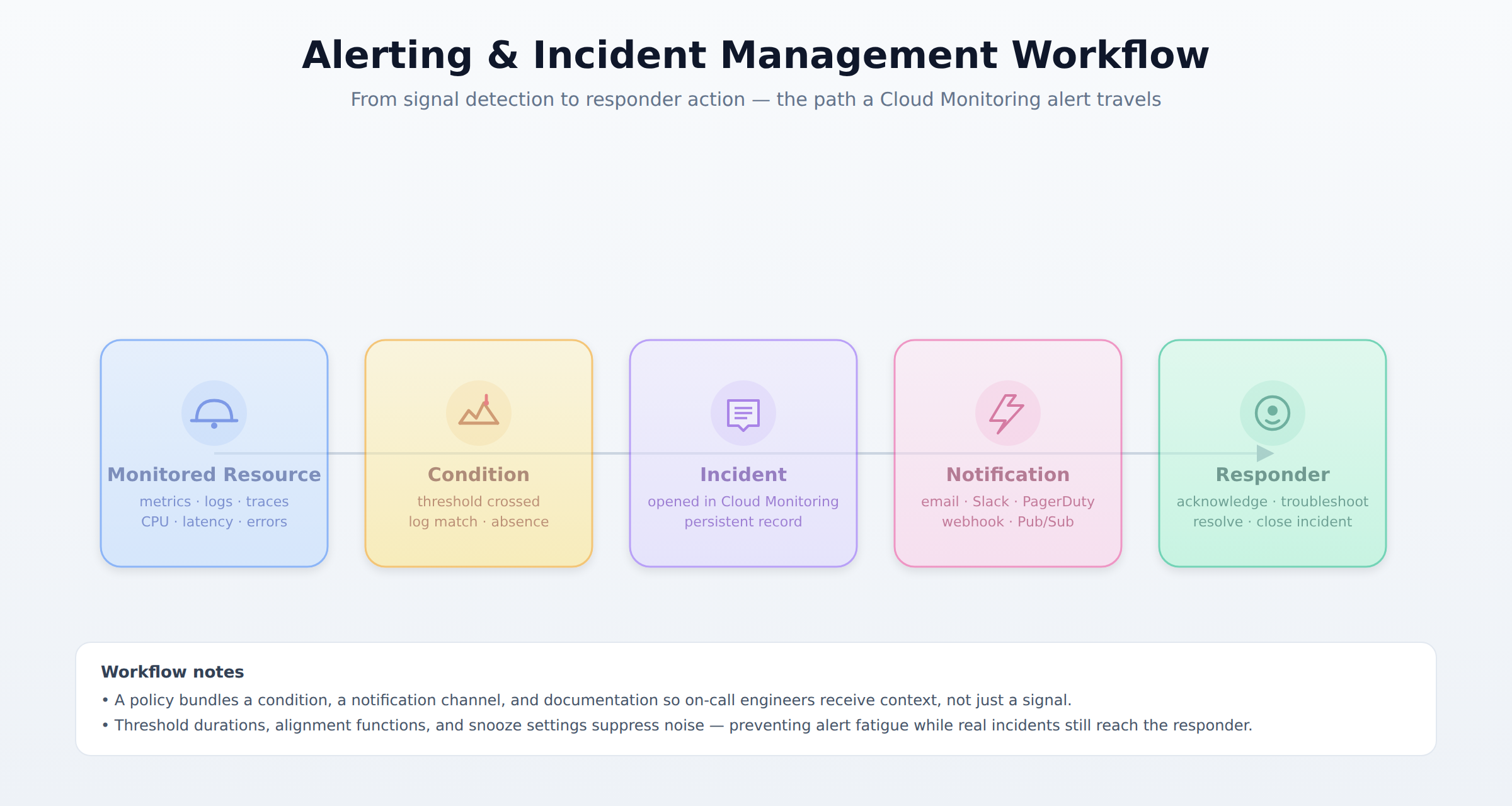Click the lightning bolt Notification icon
The image size is (1512, 806).
tap(1007, 414)
